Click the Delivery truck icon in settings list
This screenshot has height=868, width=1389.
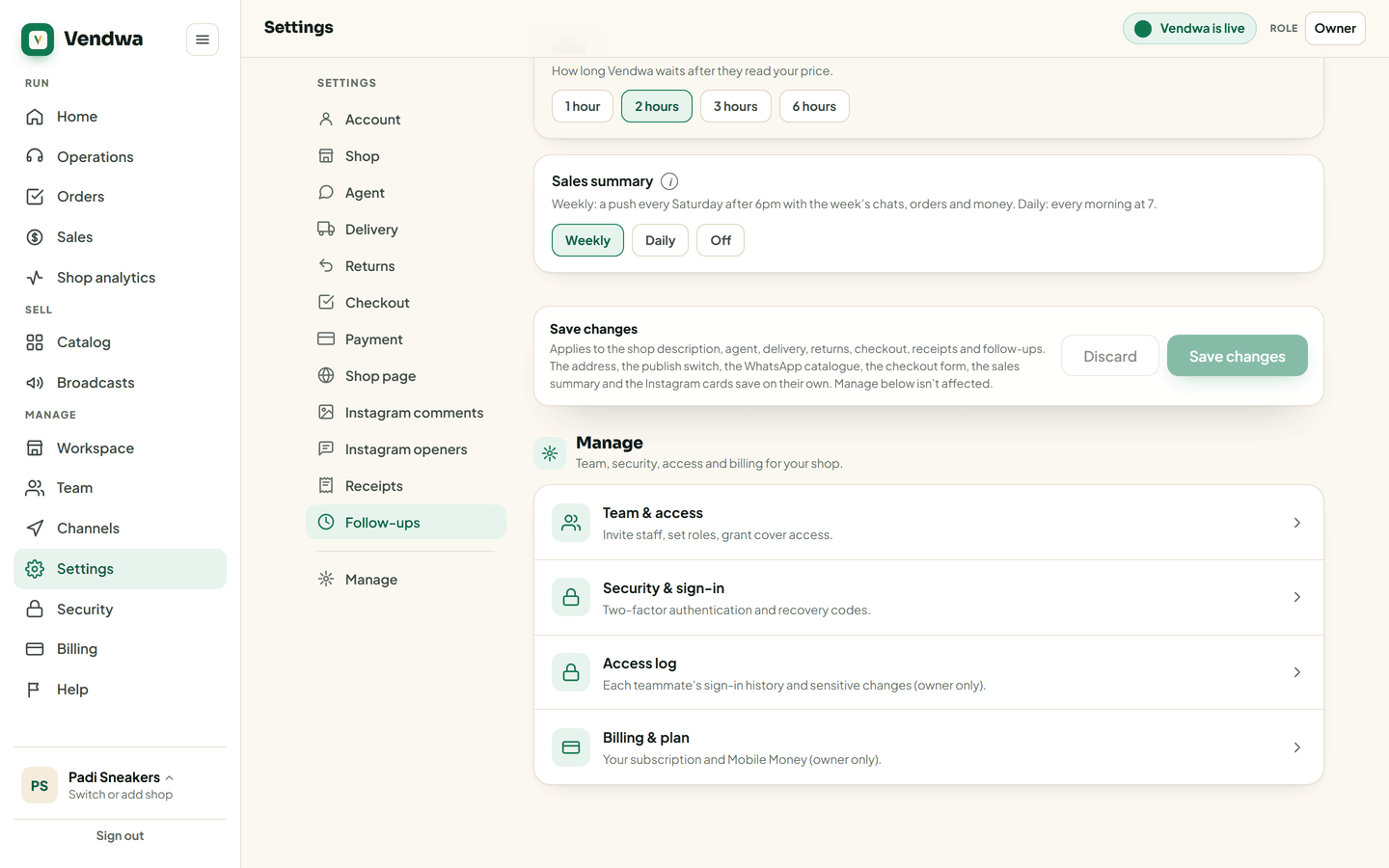(x=326, y=230)
